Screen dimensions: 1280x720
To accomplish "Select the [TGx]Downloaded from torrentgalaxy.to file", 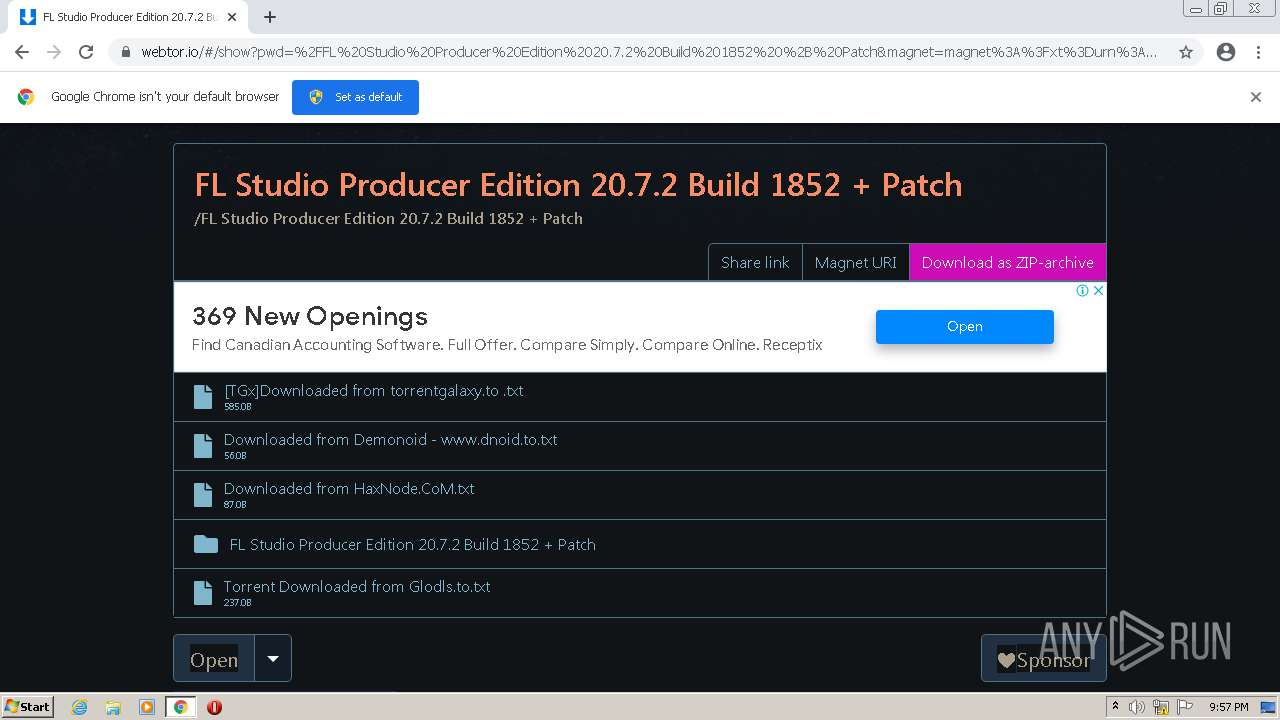I will click(640, 397).
